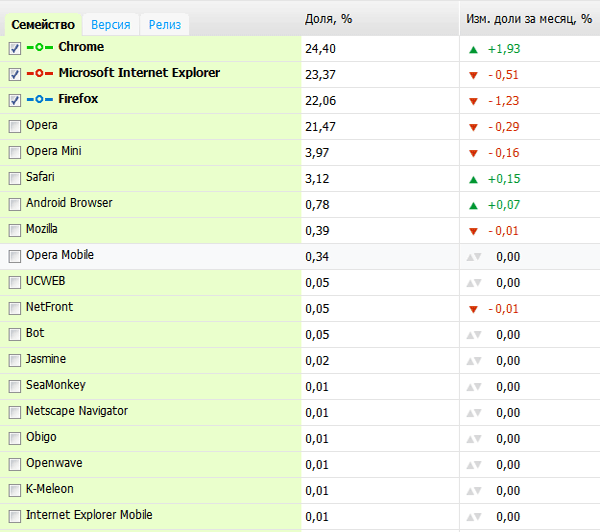The height and width of the screenshot is (532, 600).
Task: Click green up arrow beside +0,07
Action: pos(473,205)
